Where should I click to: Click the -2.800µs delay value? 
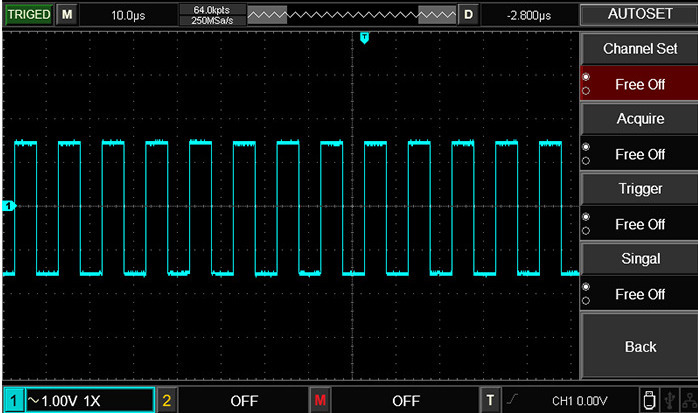tap(529, 16)
